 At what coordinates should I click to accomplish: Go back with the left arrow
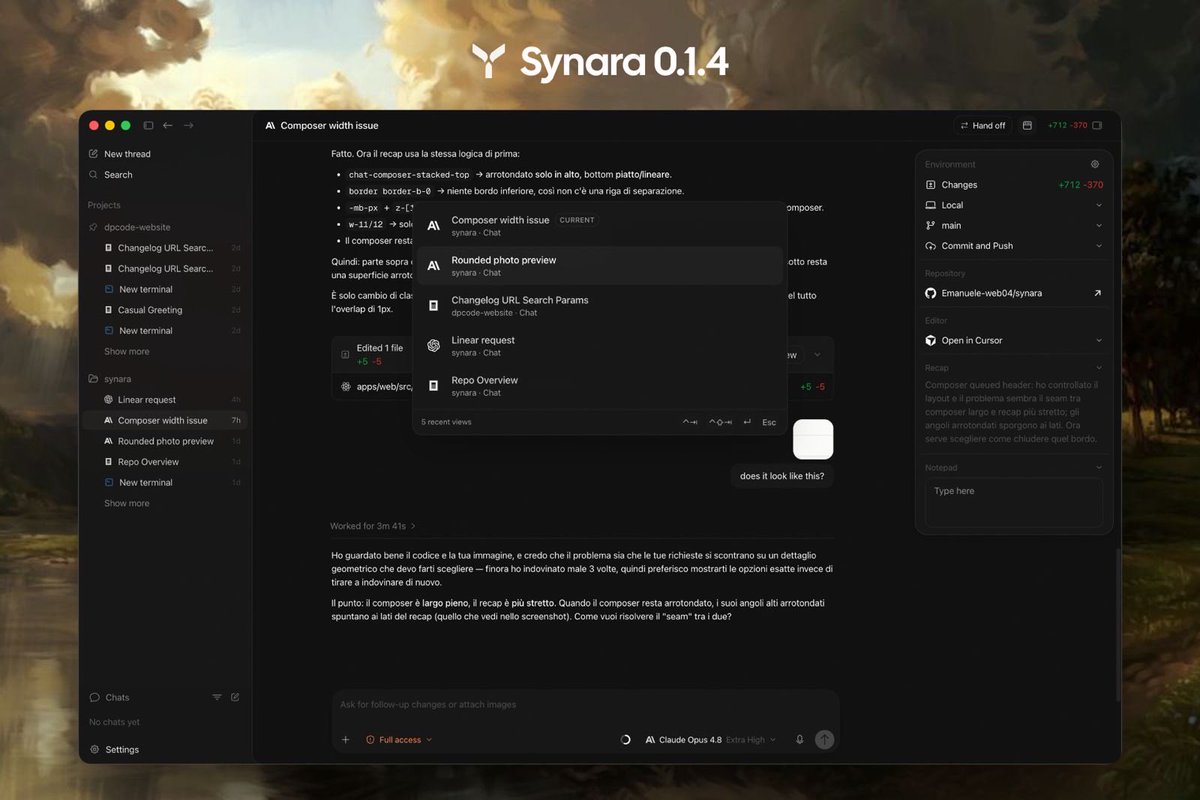(168, 125)
